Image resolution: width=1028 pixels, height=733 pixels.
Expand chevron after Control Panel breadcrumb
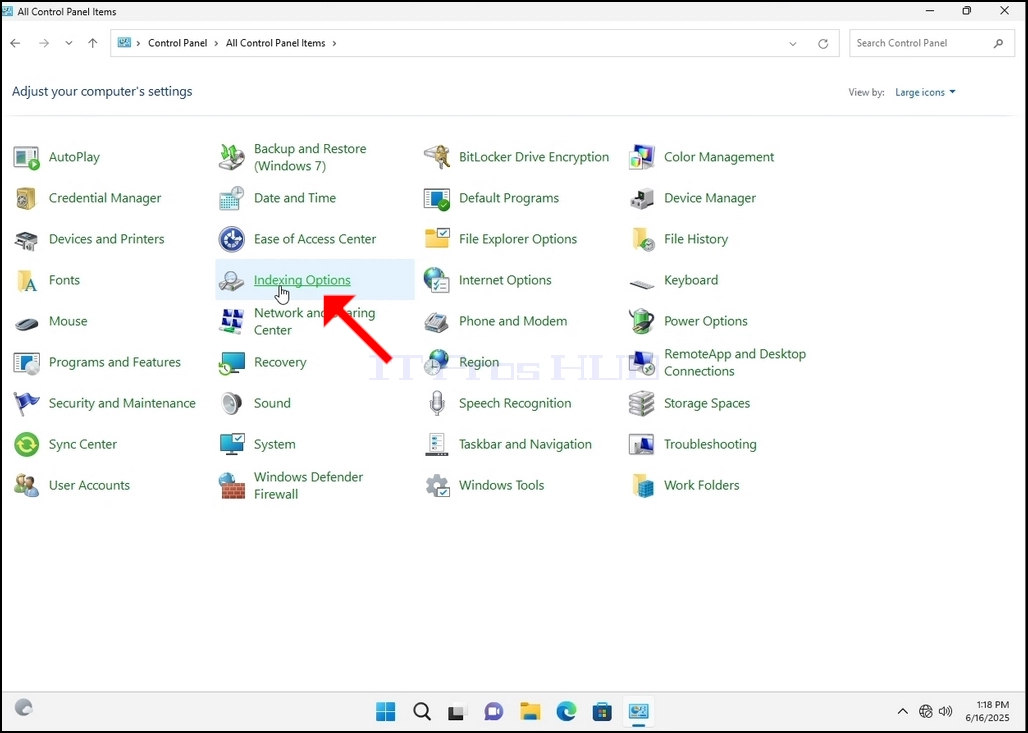pyautogui.click(x=216, y=43)
